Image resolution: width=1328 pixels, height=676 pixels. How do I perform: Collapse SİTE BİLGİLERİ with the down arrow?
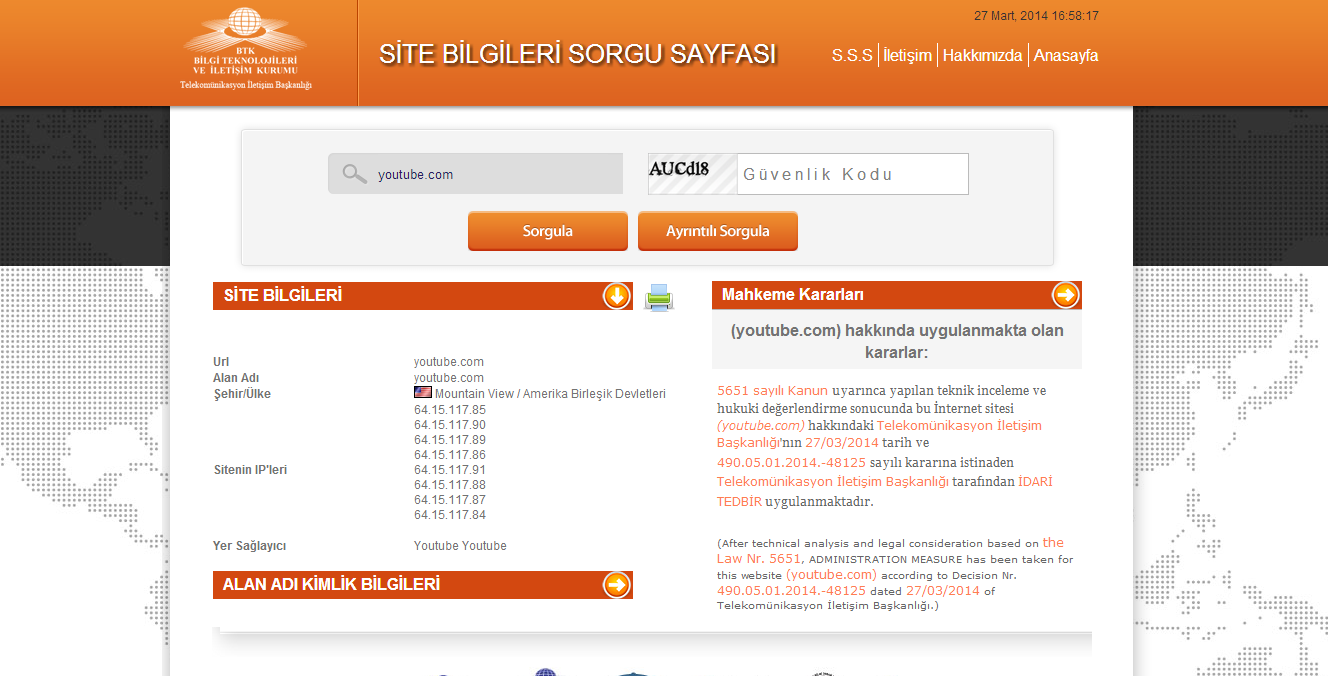616,296
